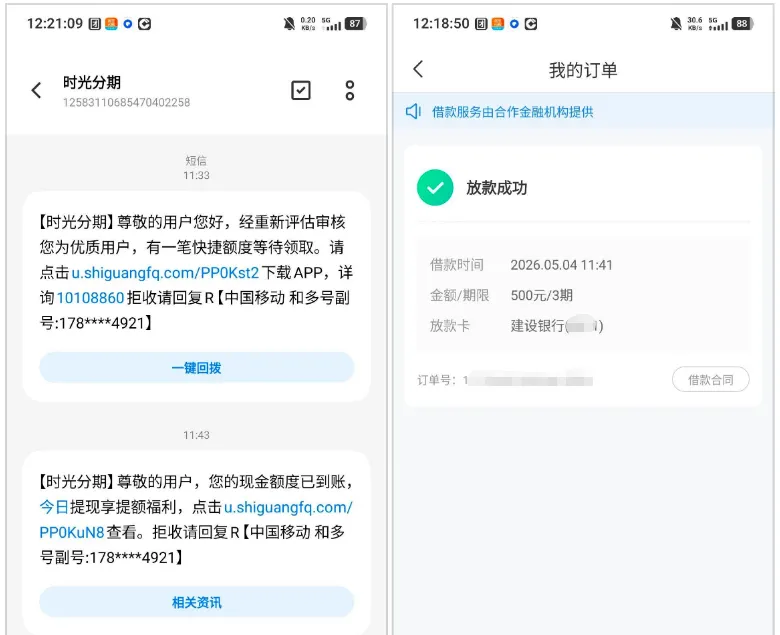Tap the 放款成功 status text
The width and height of the screenshot is (780, 635).
tap(496, 188)
